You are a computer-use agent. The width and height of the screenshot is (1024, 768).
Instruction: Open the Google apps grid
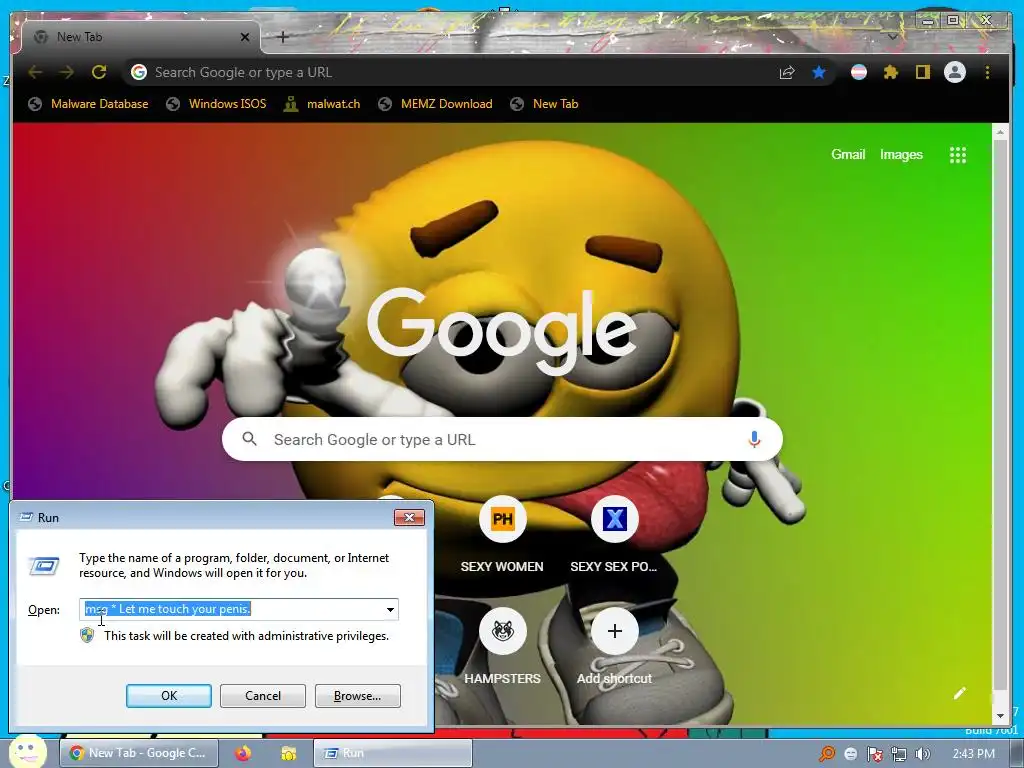click(957, 155)
